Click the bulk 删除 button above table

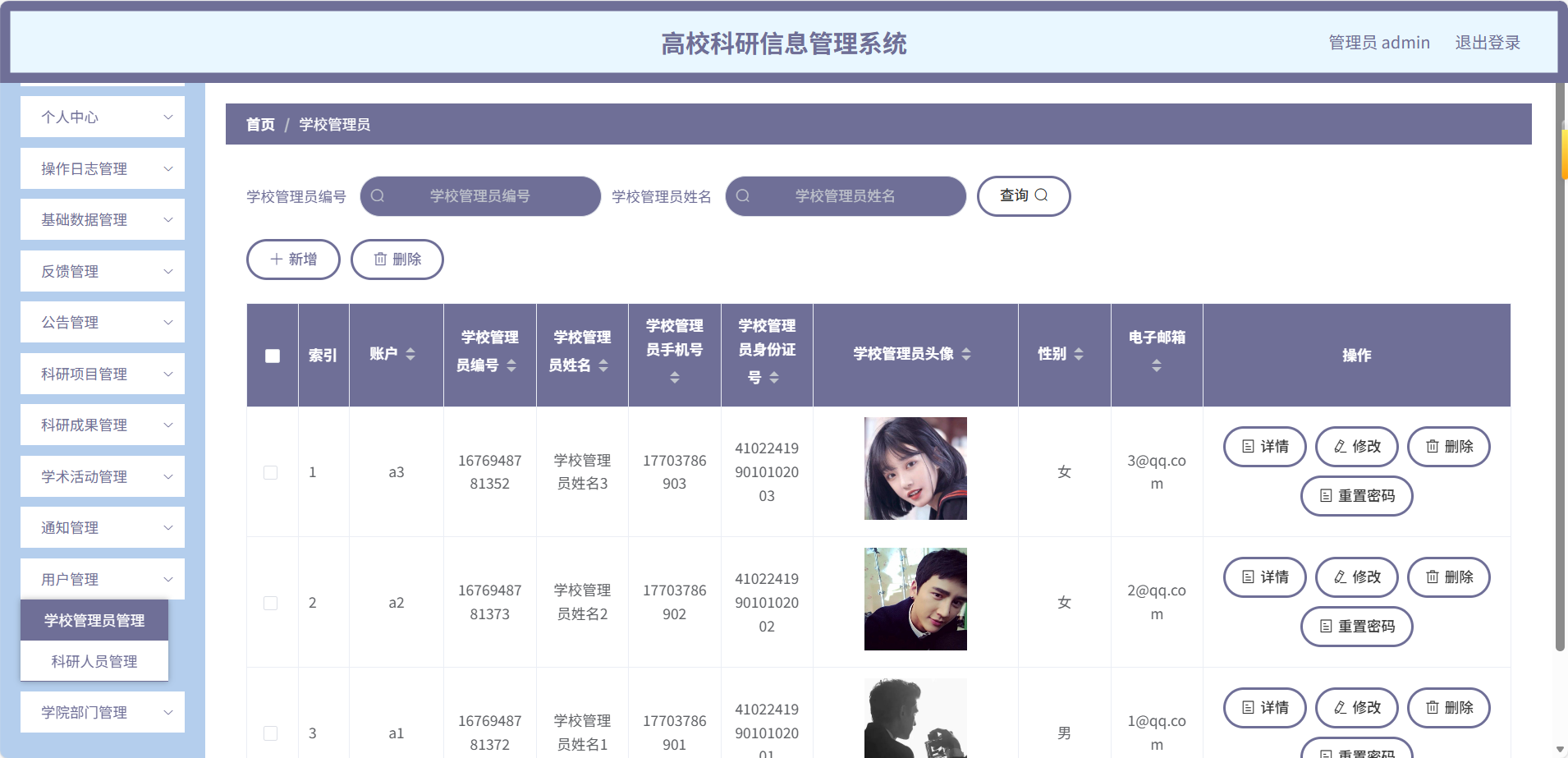(x=397, y=260)
